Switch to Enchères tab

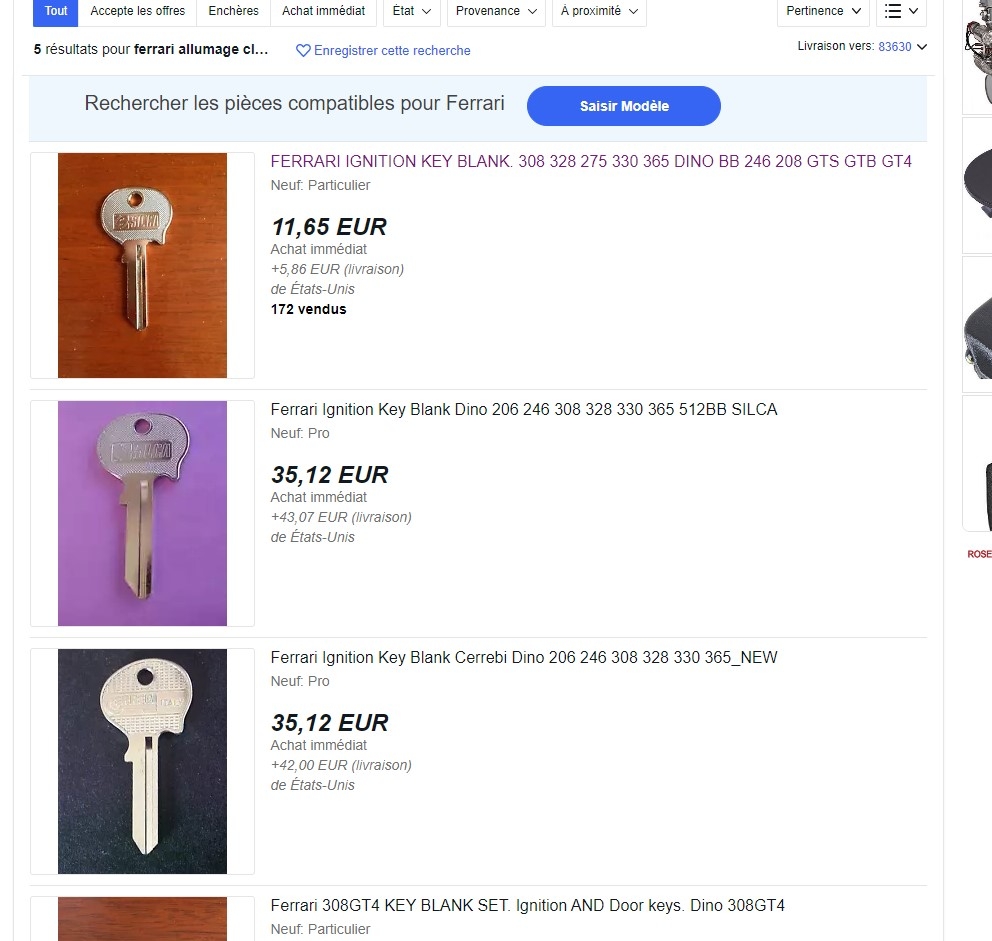click(x=233, y=11)
